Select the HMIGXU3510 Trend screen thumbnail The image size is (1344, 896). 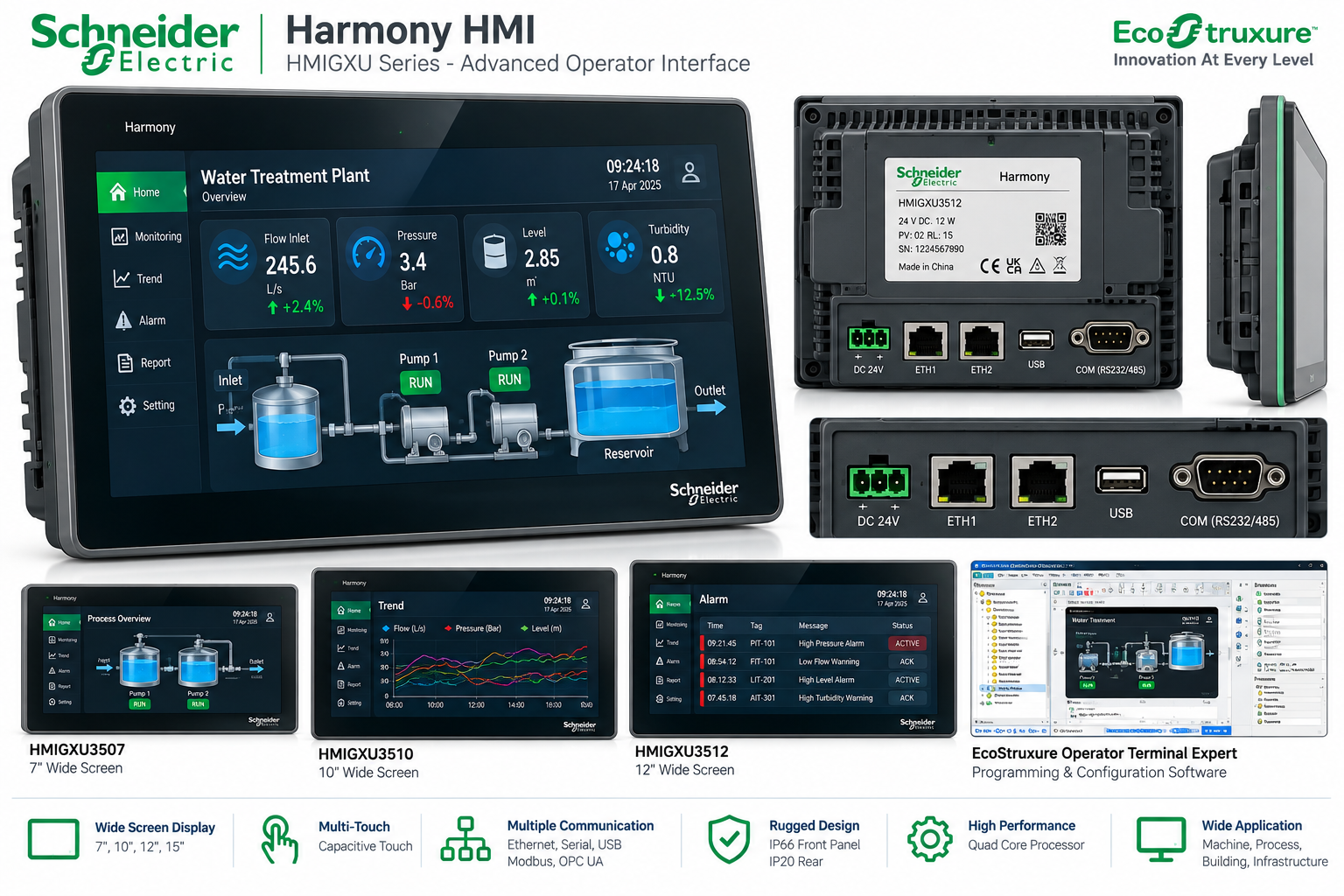[464, 654]
